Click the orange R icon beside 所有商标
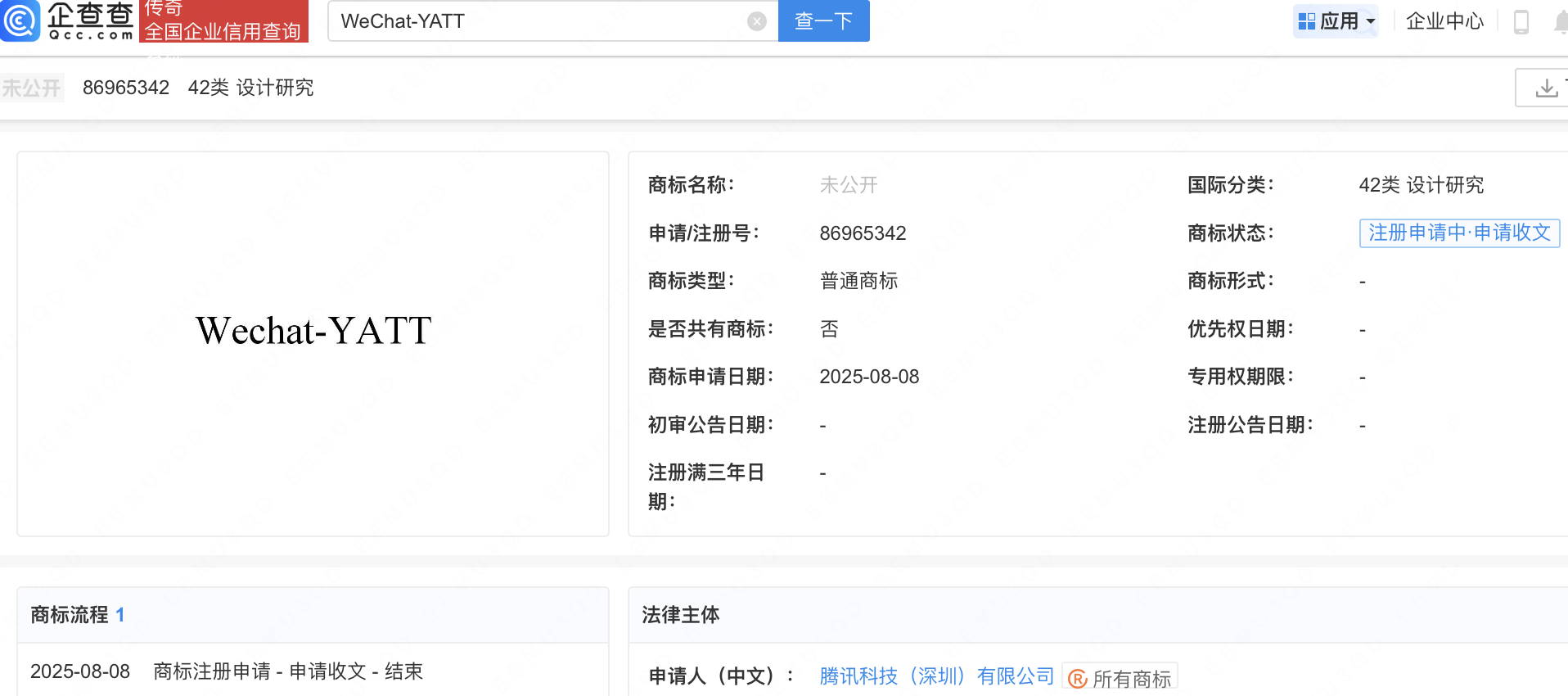The image size is (1568, 696). (1078, 679)
